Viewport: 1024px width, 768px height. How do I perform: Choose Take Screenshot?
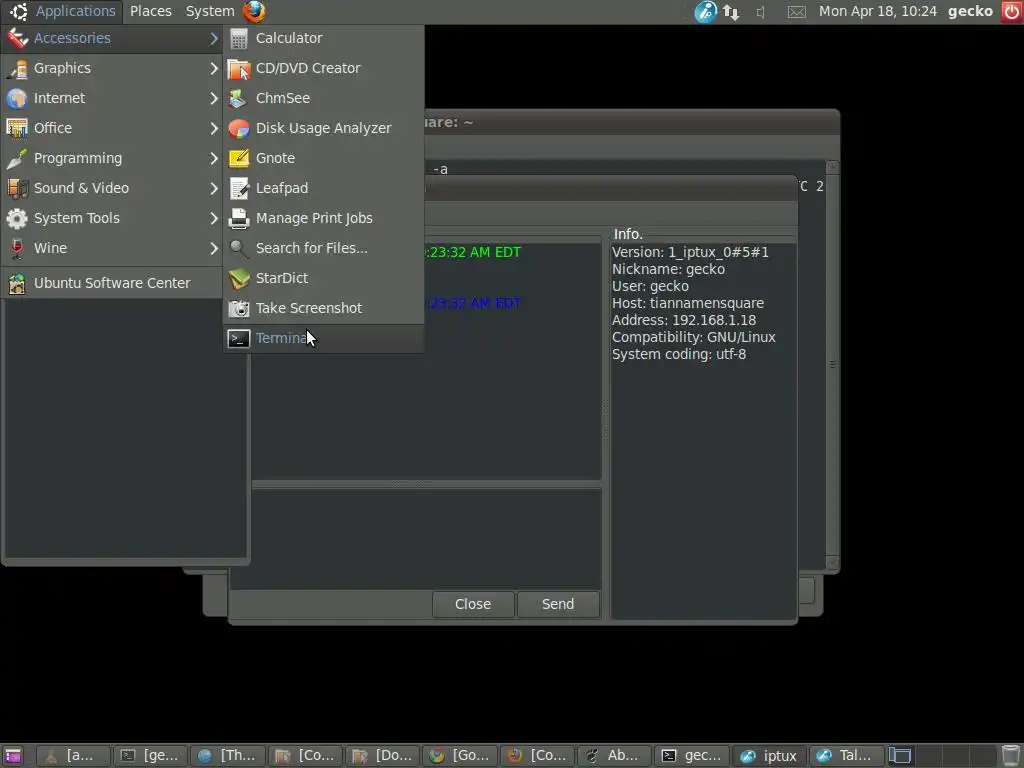click(x=323, y=308)
